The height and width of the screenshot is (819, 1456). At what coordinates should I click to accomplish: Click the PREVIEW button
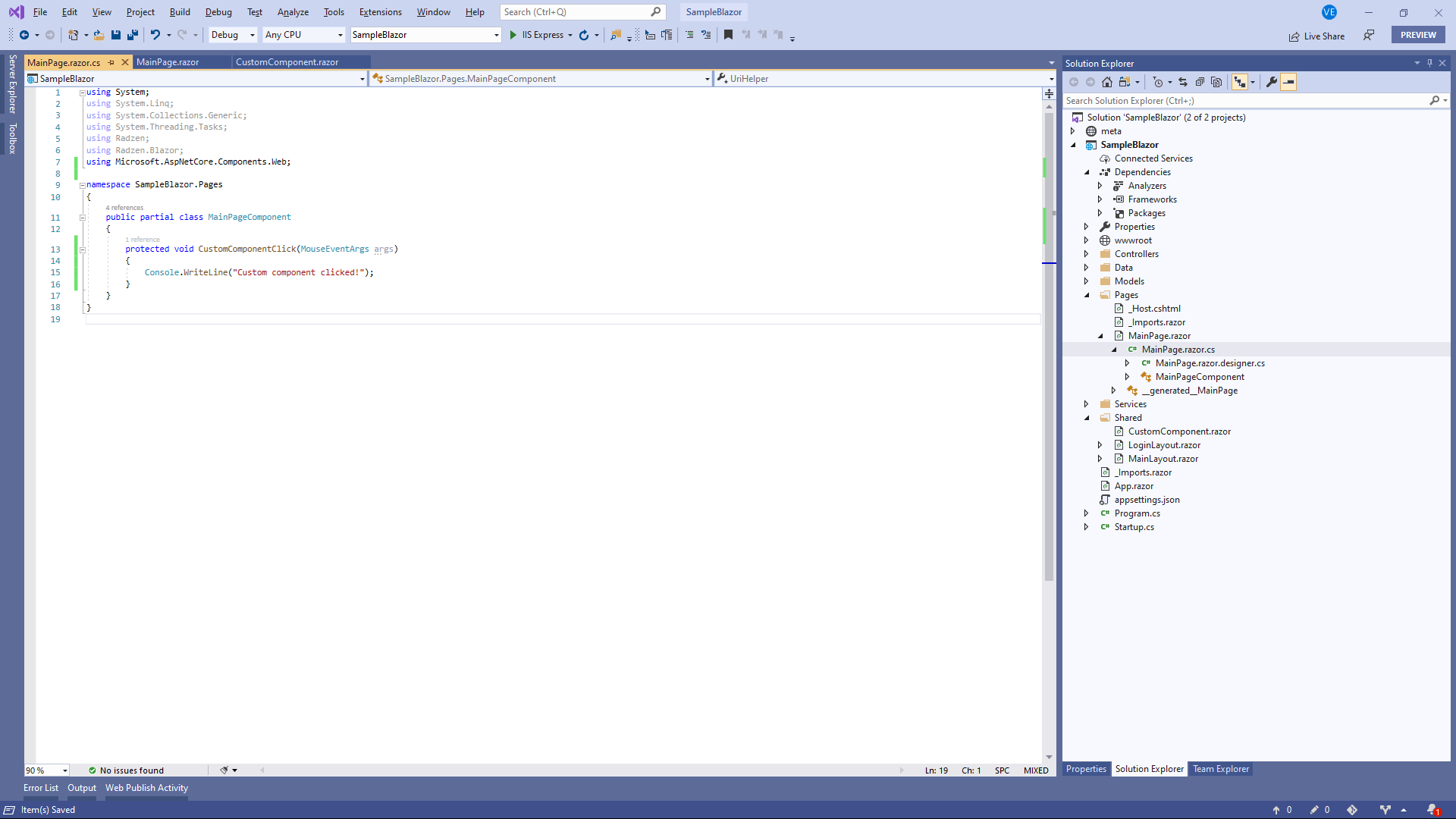point(1418,35)
